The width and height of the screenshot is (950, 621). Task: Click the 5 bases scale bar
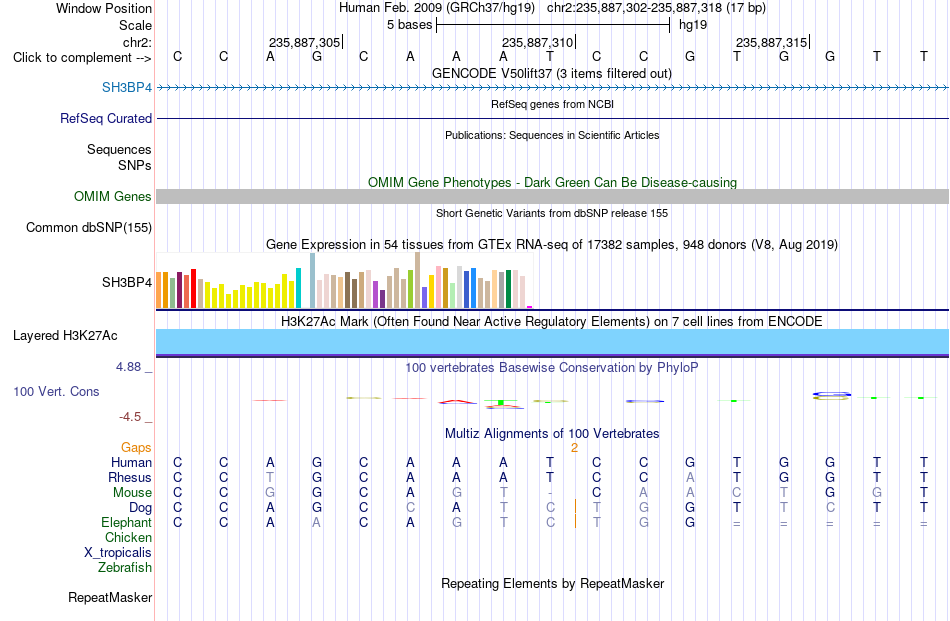point(553,25)
